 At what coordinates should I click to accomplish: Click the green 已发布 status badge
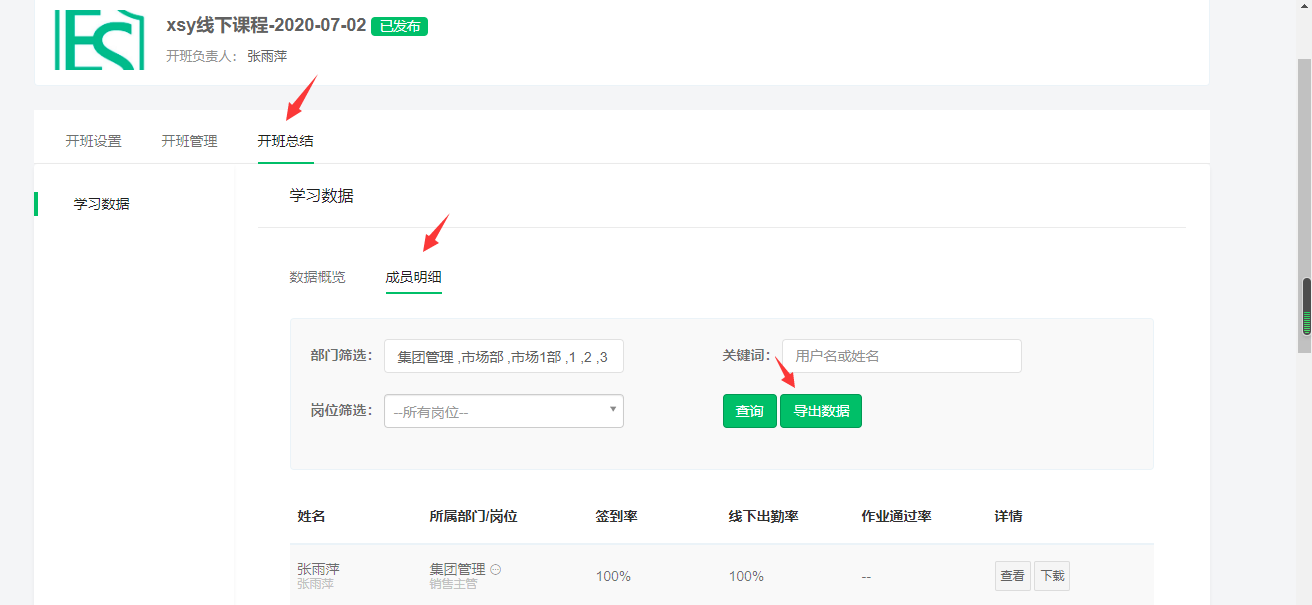pos(399,27)
